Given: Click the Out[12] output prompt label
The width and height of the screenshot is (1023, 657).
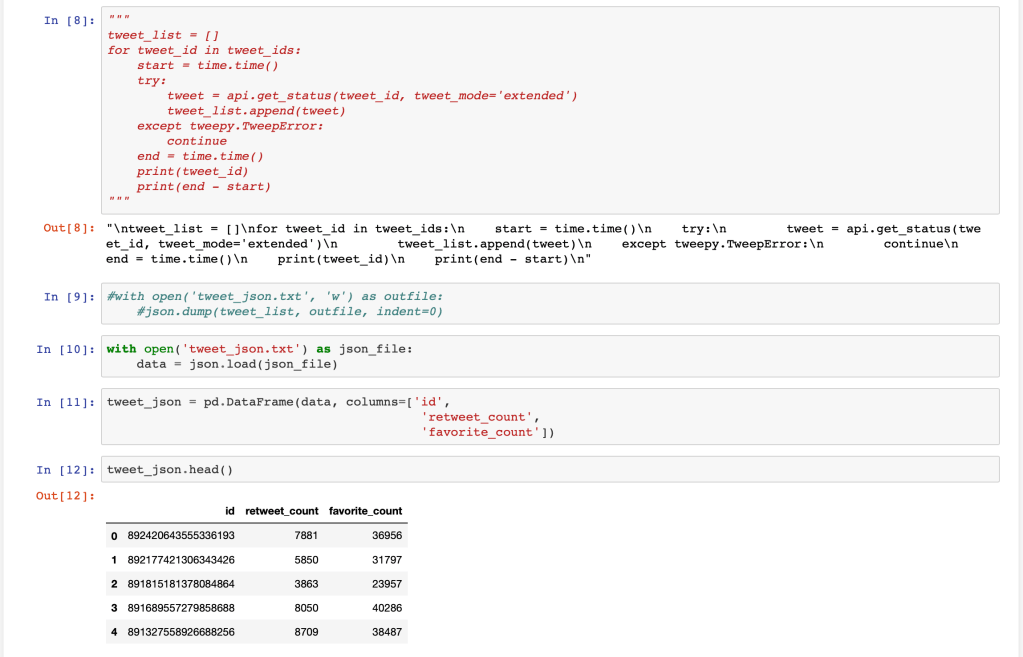Looking at the screenshot, I should pyautogui.click(x=66, y=496).
